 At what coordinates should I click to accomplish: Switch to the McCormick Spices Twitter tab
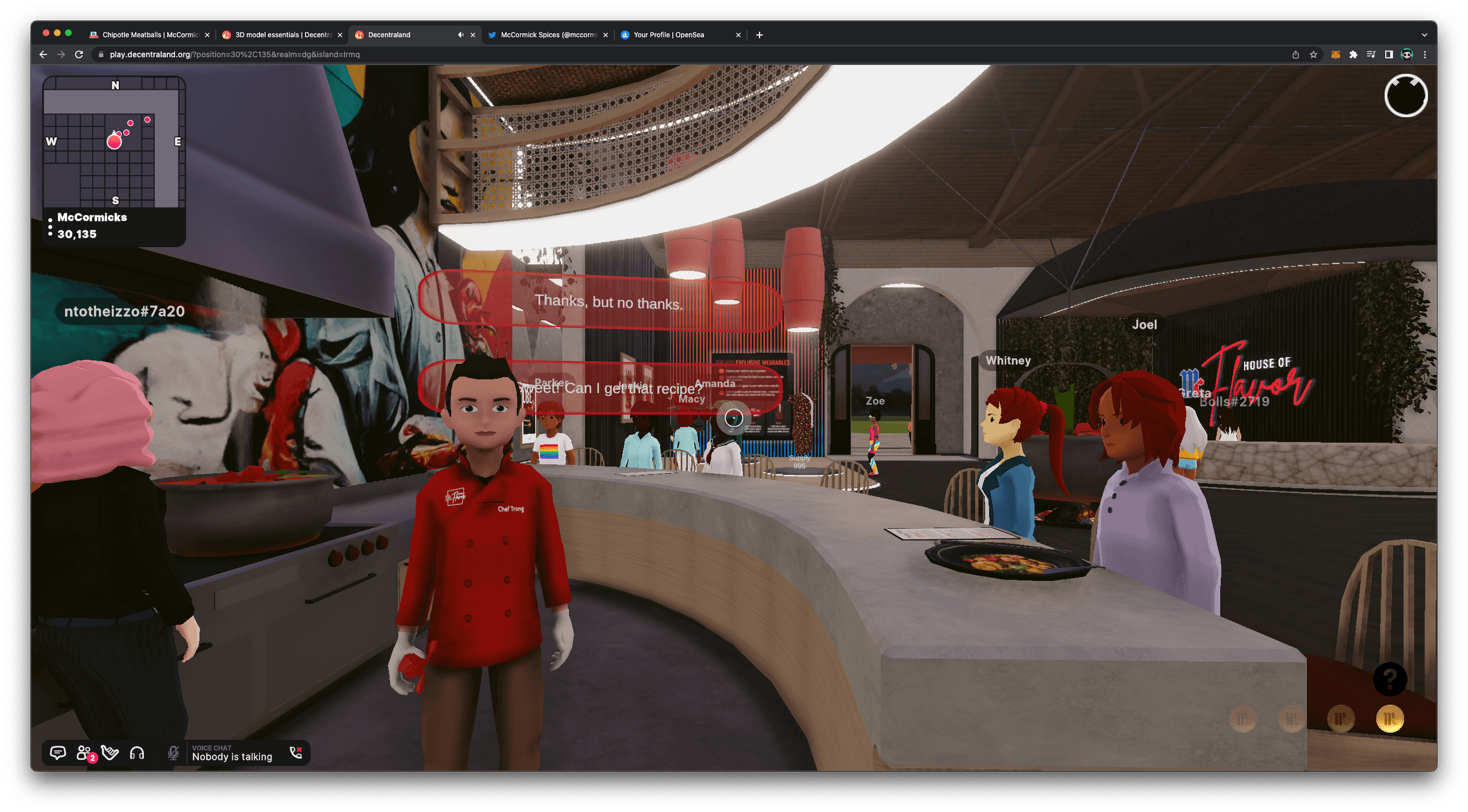(x=547, y=35)
